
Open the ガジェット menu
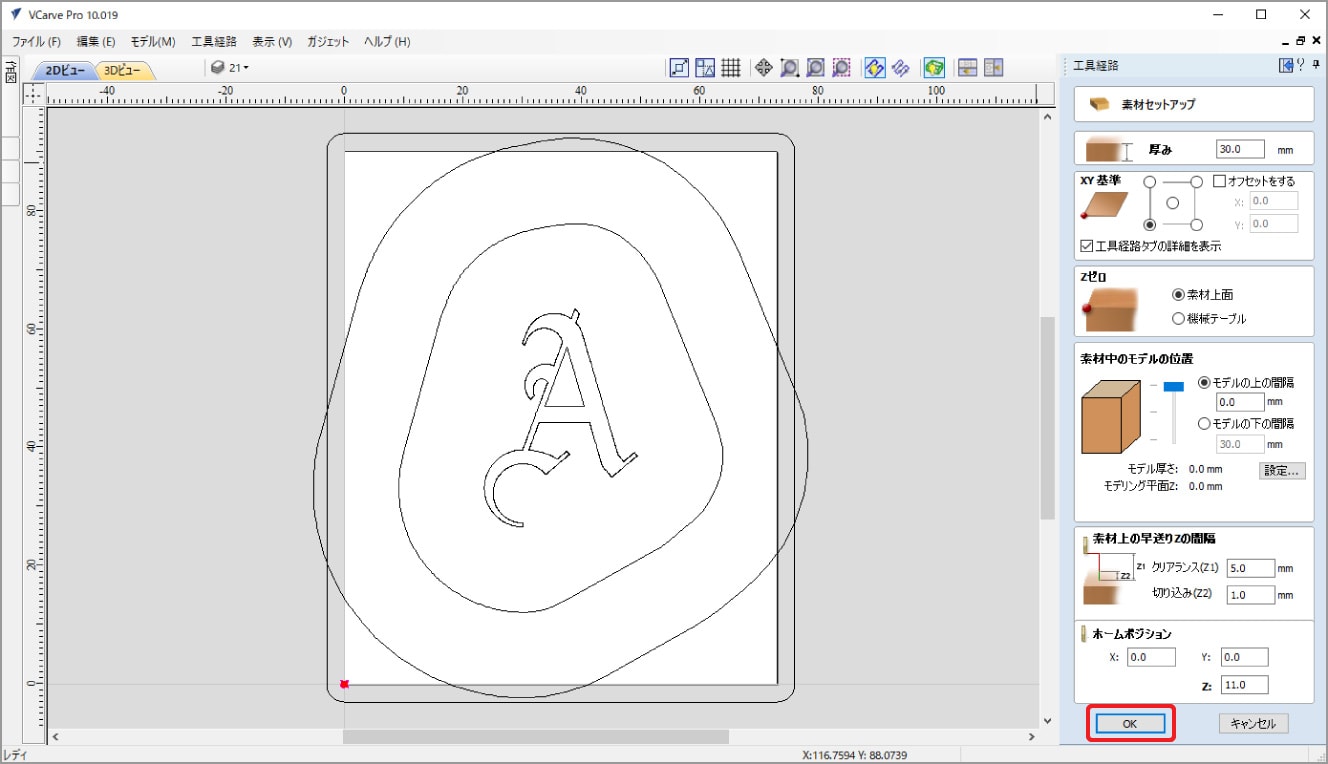coord(328,42)
